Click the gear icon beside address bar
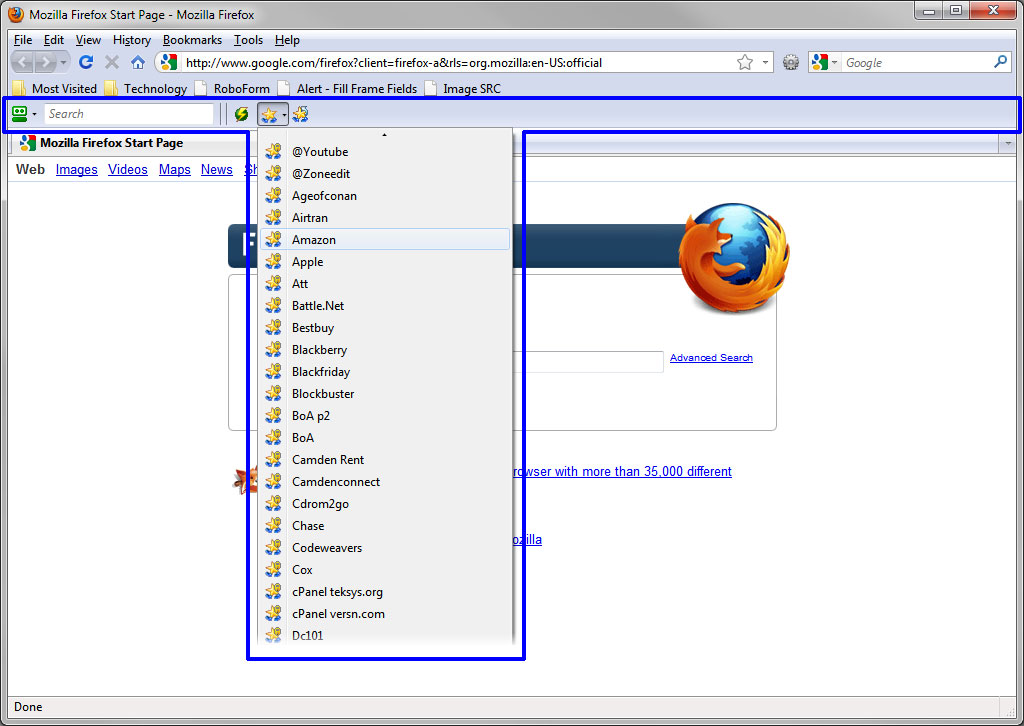Image resolution: width=1024 pixels, height=726 pixels. (791, 63)
